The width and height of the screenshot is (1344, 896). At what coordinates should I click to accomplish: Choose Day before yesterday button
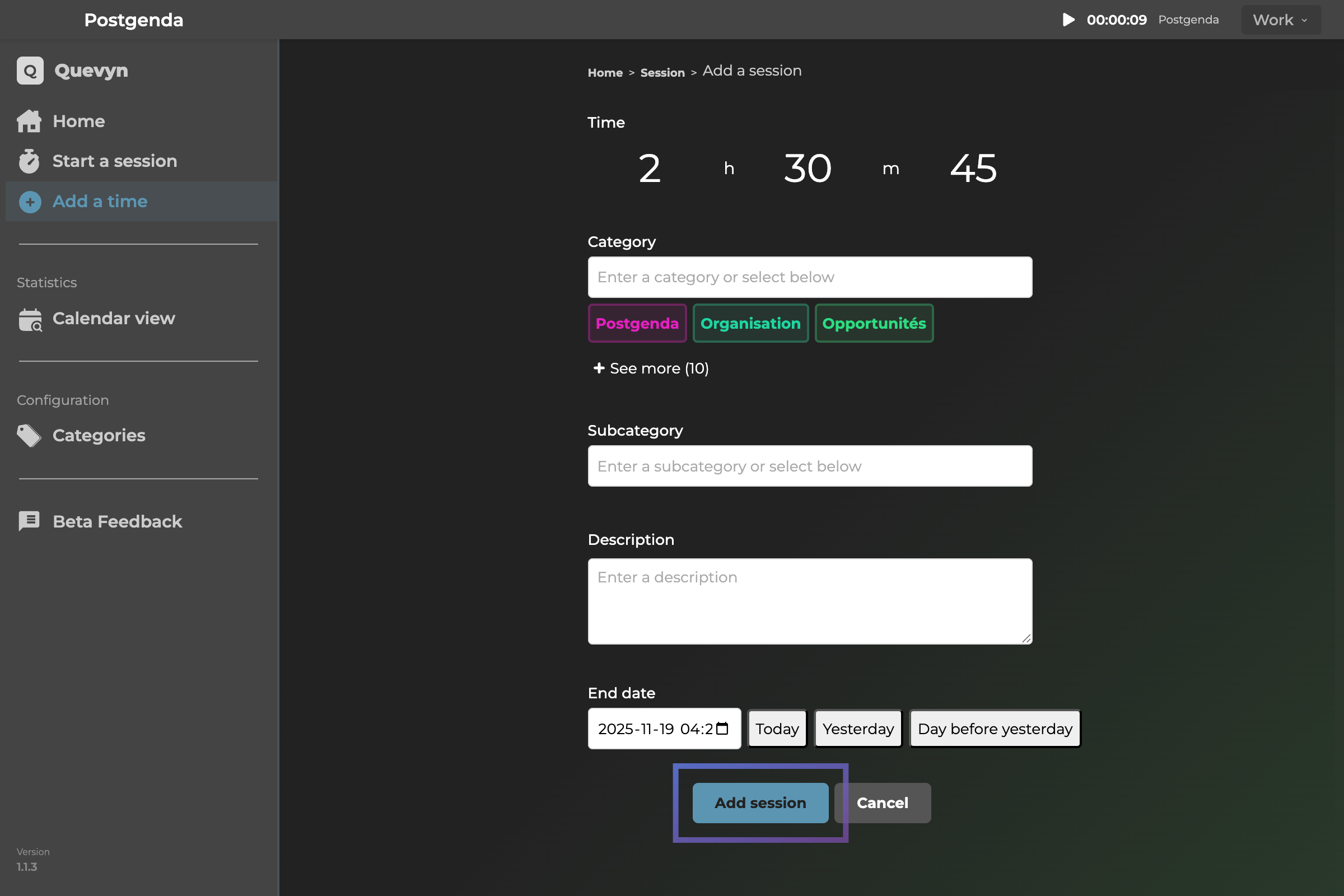click(x=995, y=729)
